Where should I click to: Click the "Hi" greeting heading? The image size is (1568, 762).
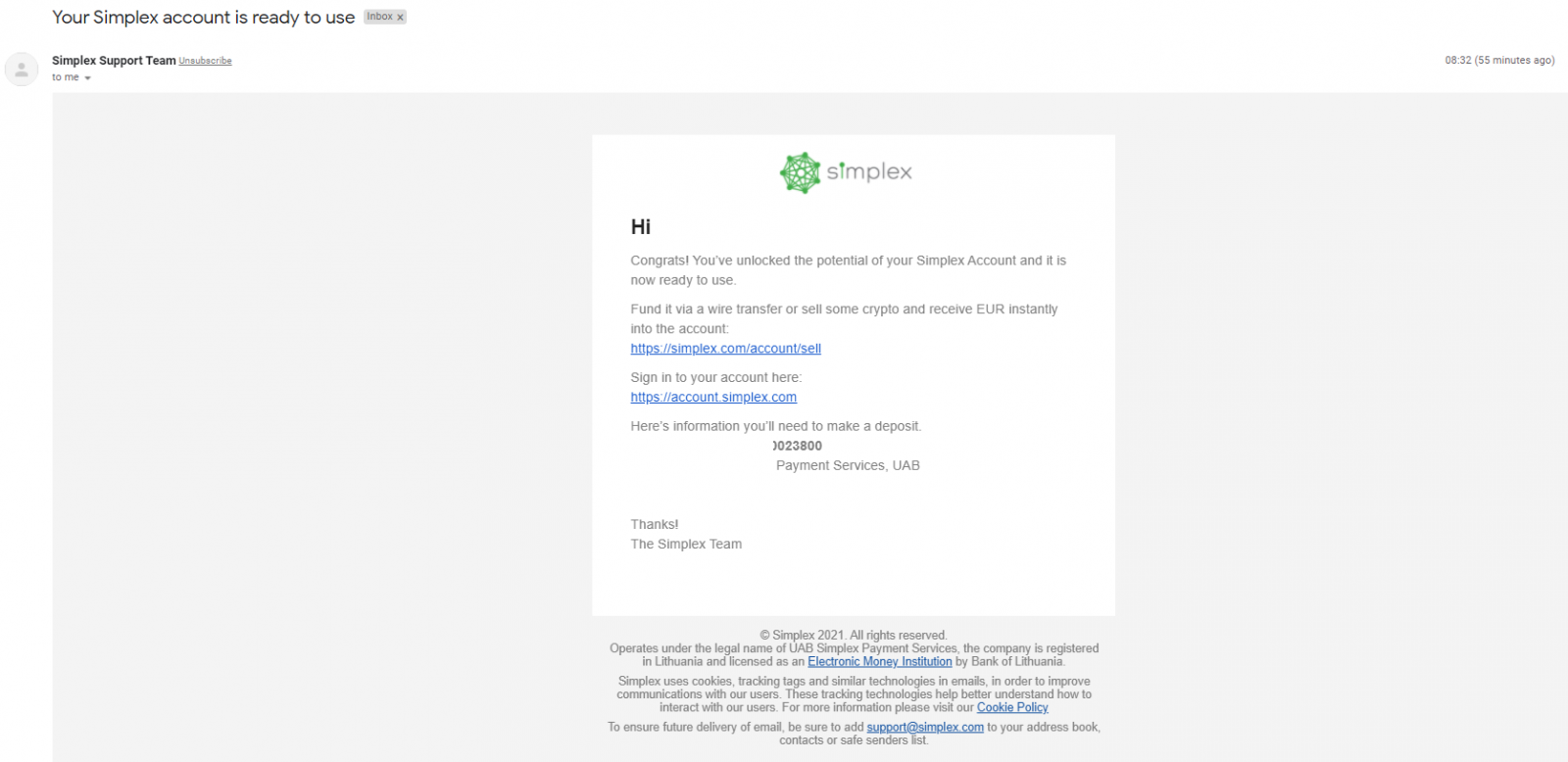641,227
